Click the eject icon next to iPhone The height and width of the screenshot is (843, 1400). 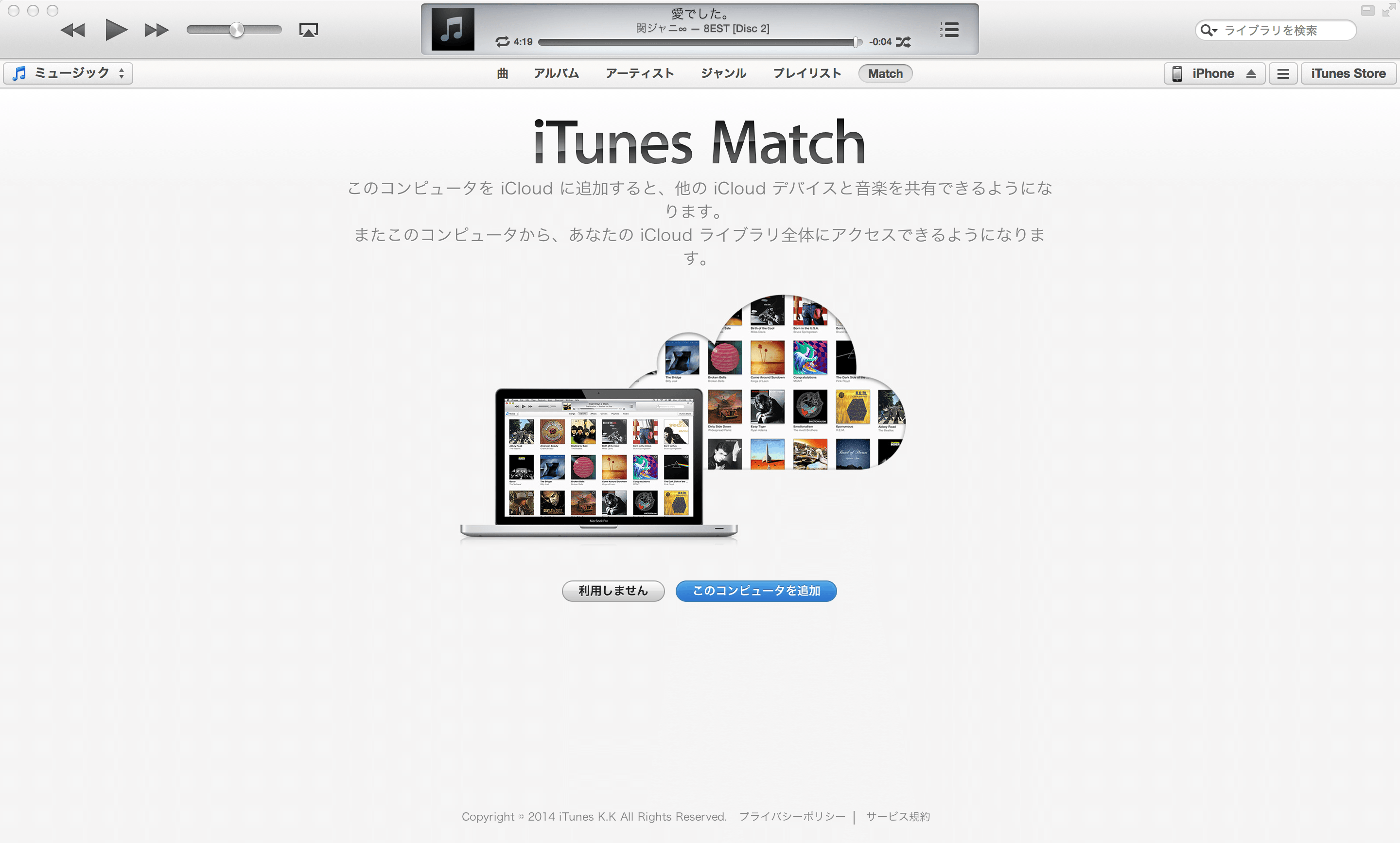(1250, 73)
